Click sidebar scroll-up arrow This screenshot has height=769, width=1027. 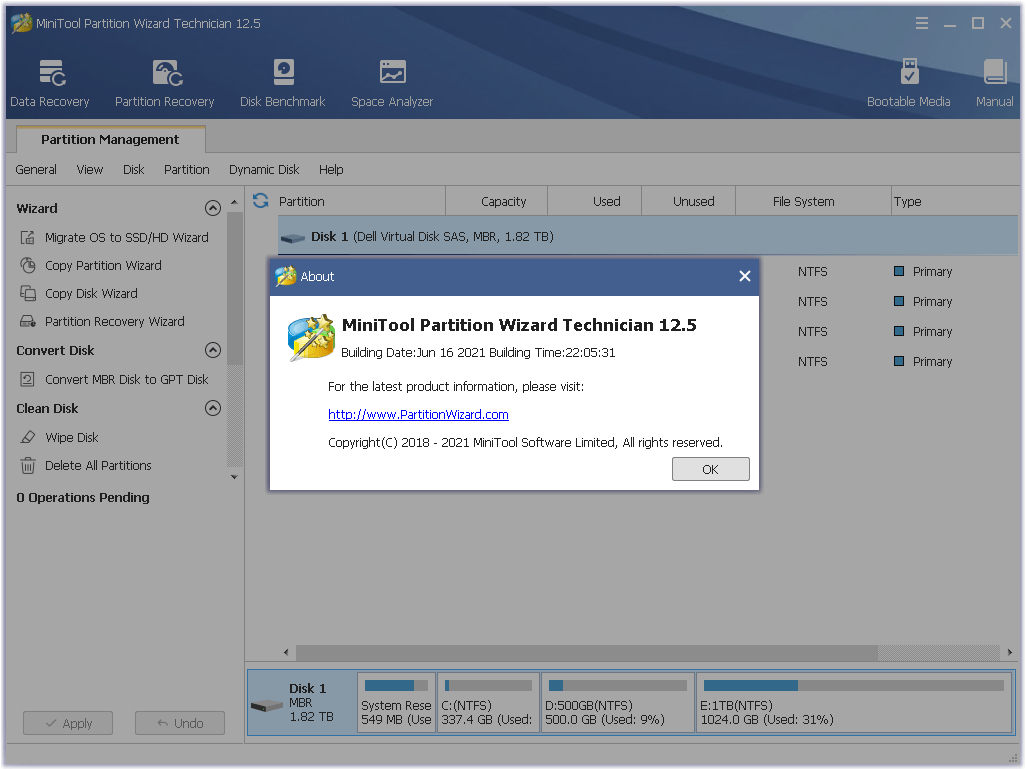tap(234, 202)
